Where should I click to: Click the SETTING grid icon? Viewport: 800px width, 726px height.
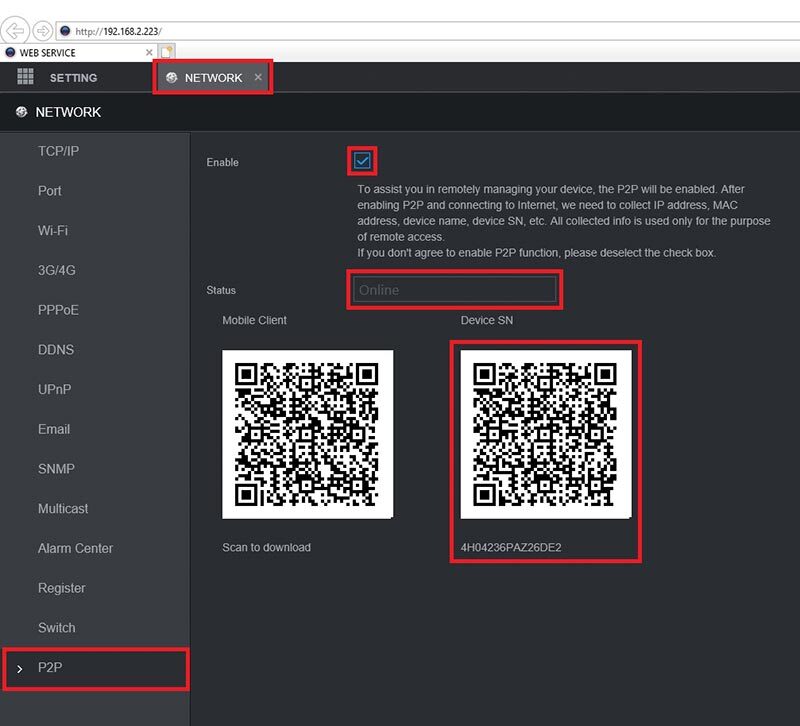pos(25,77)
